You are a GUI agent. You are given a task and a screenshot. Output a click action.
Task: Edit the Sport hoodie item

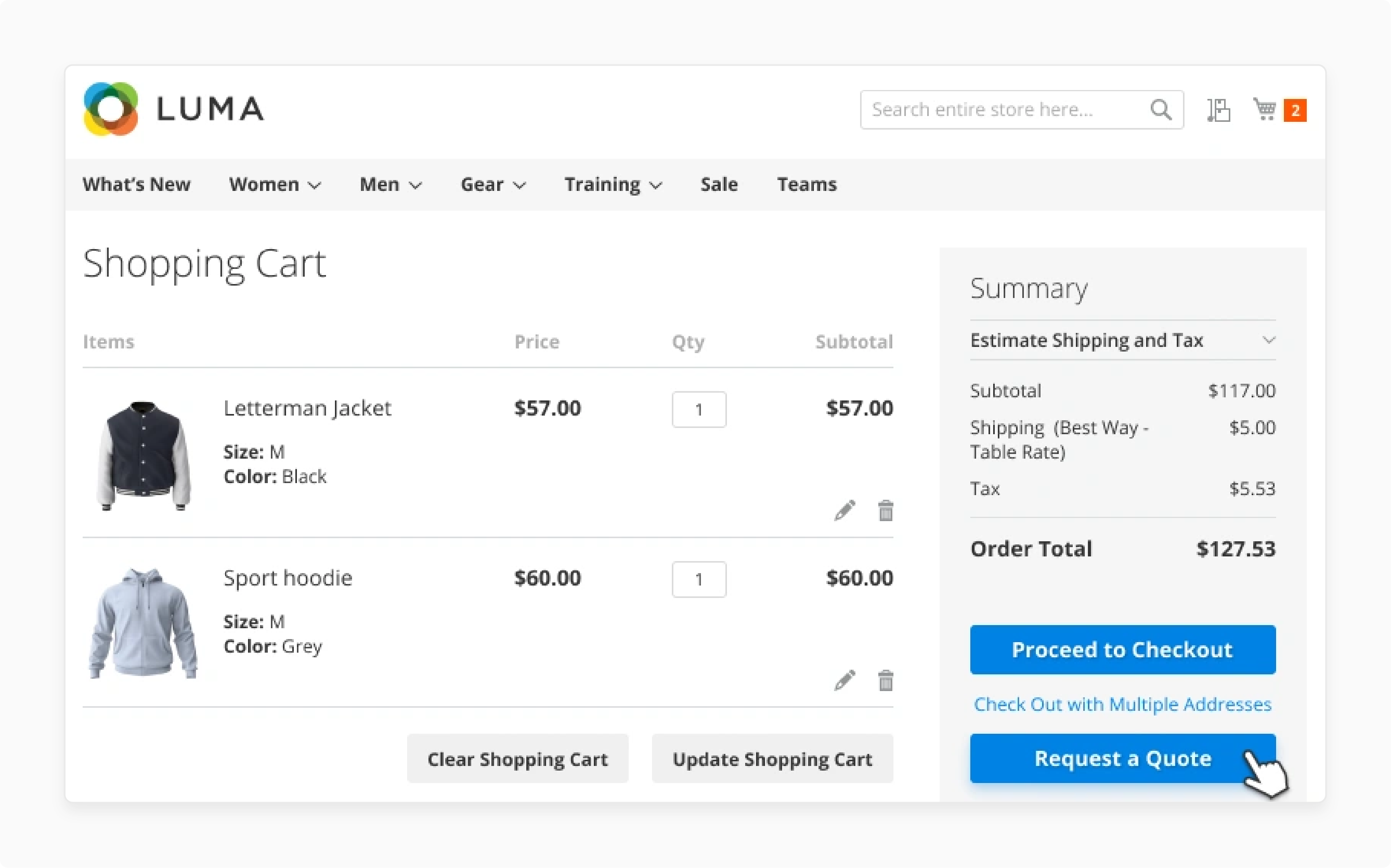pyautogui.click(x=845, y=680)
